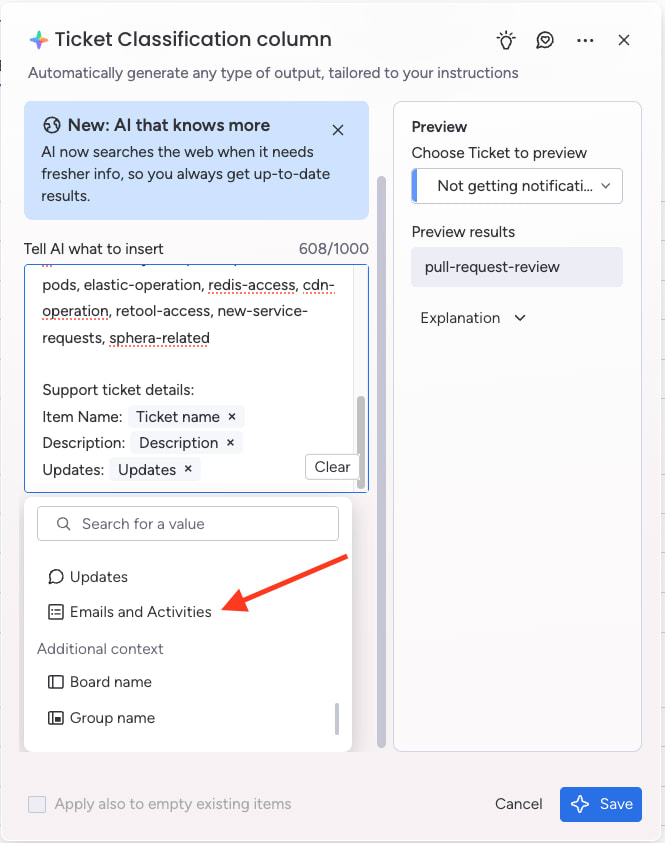Screen dimensions: 665x843
Task: Click the Board name icon
Action: tap(56, 682)
